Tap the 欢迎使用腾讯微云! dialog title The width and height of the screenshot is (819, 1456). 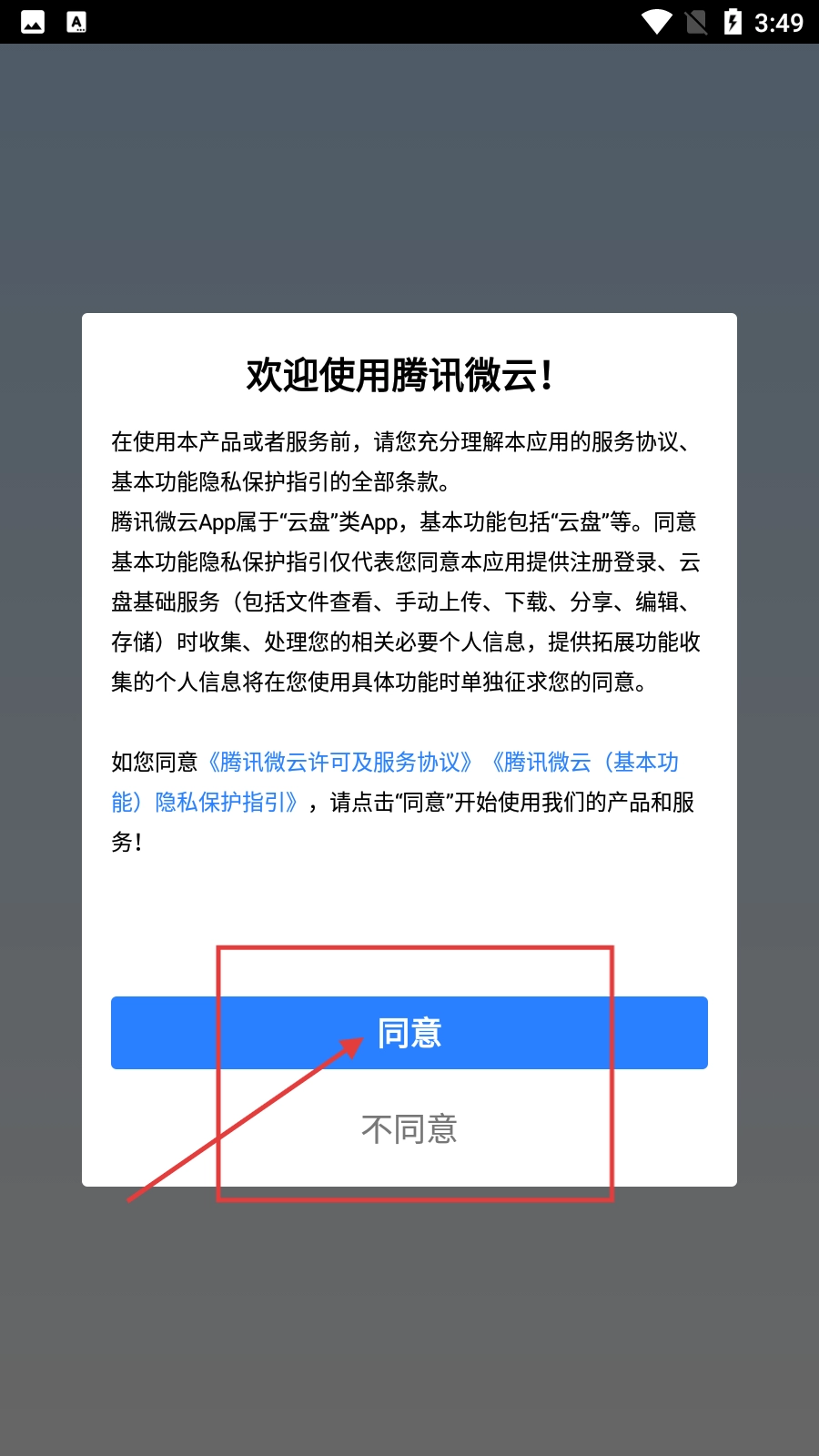point(400,375)
